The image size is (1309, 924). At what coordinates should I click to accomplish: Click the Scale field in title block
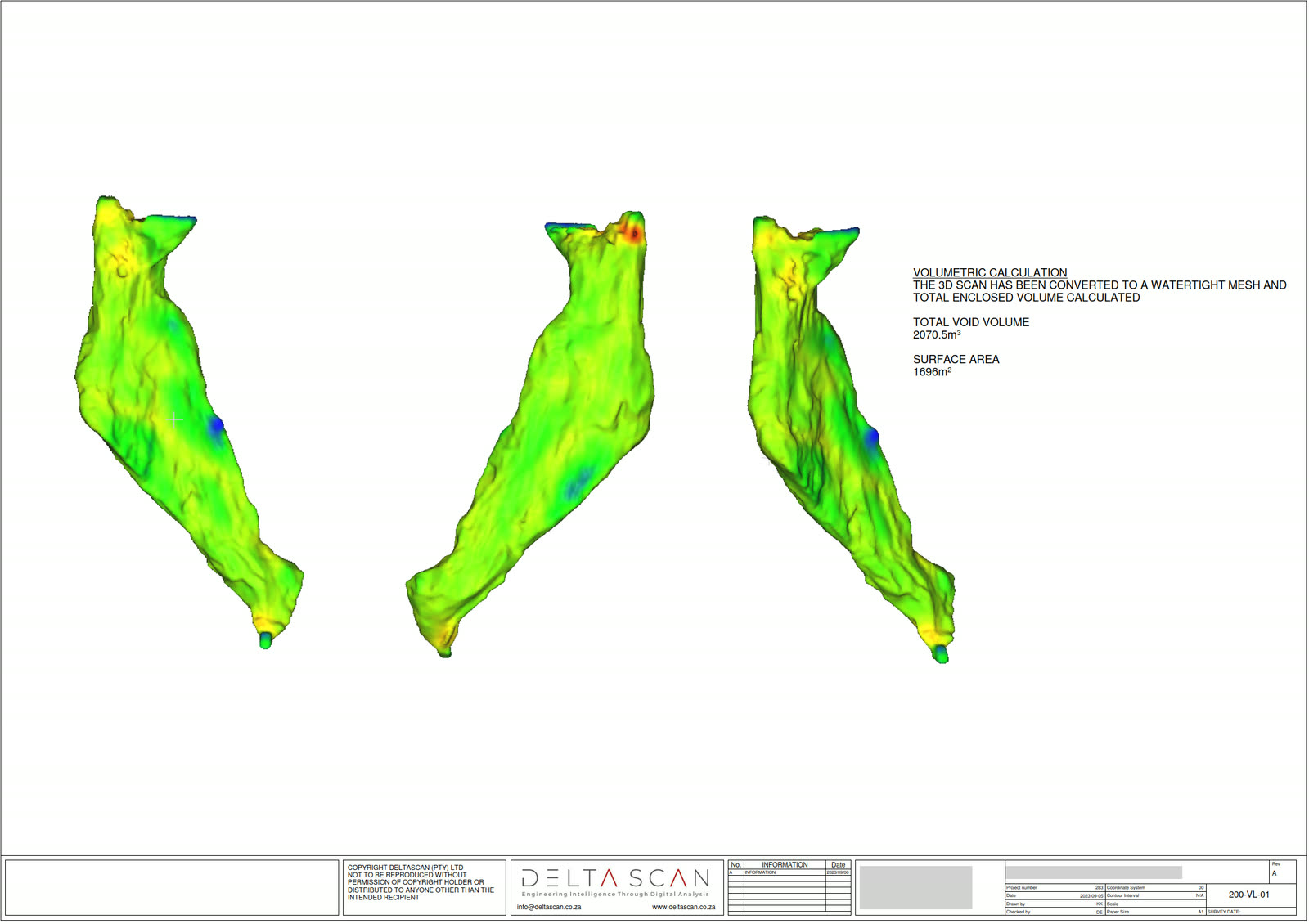point(1155,904)
